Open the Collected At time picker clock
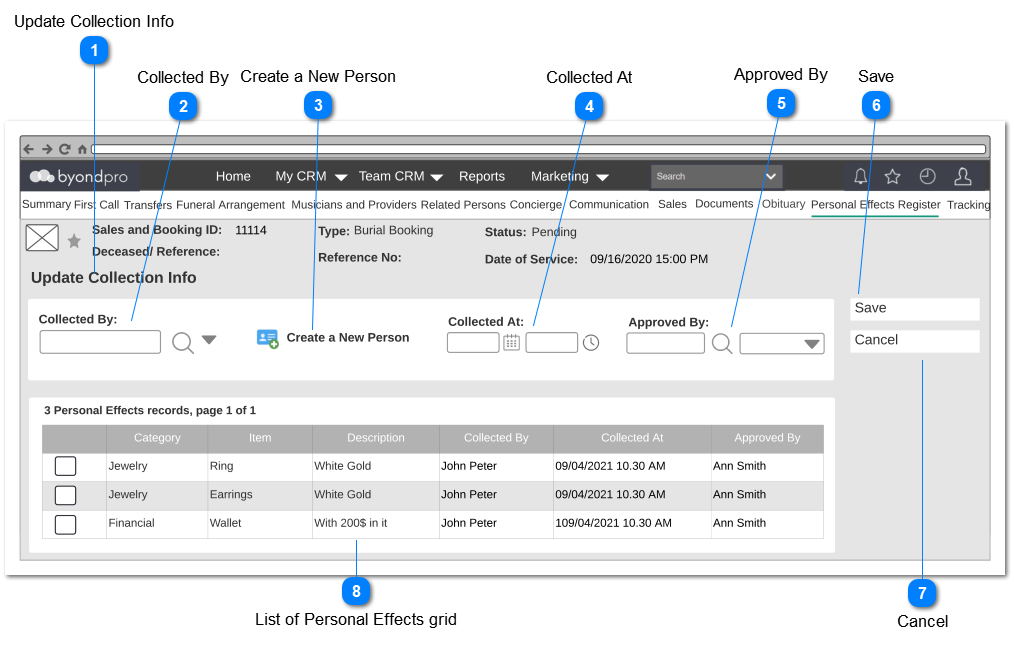 pos(591,342)
